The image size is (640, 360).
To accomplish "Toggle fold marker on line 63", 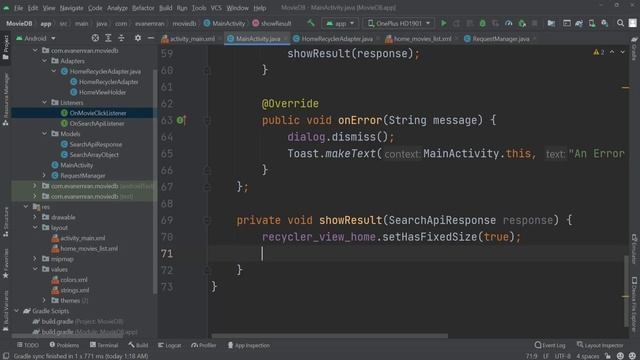I will tap(207, 120).
